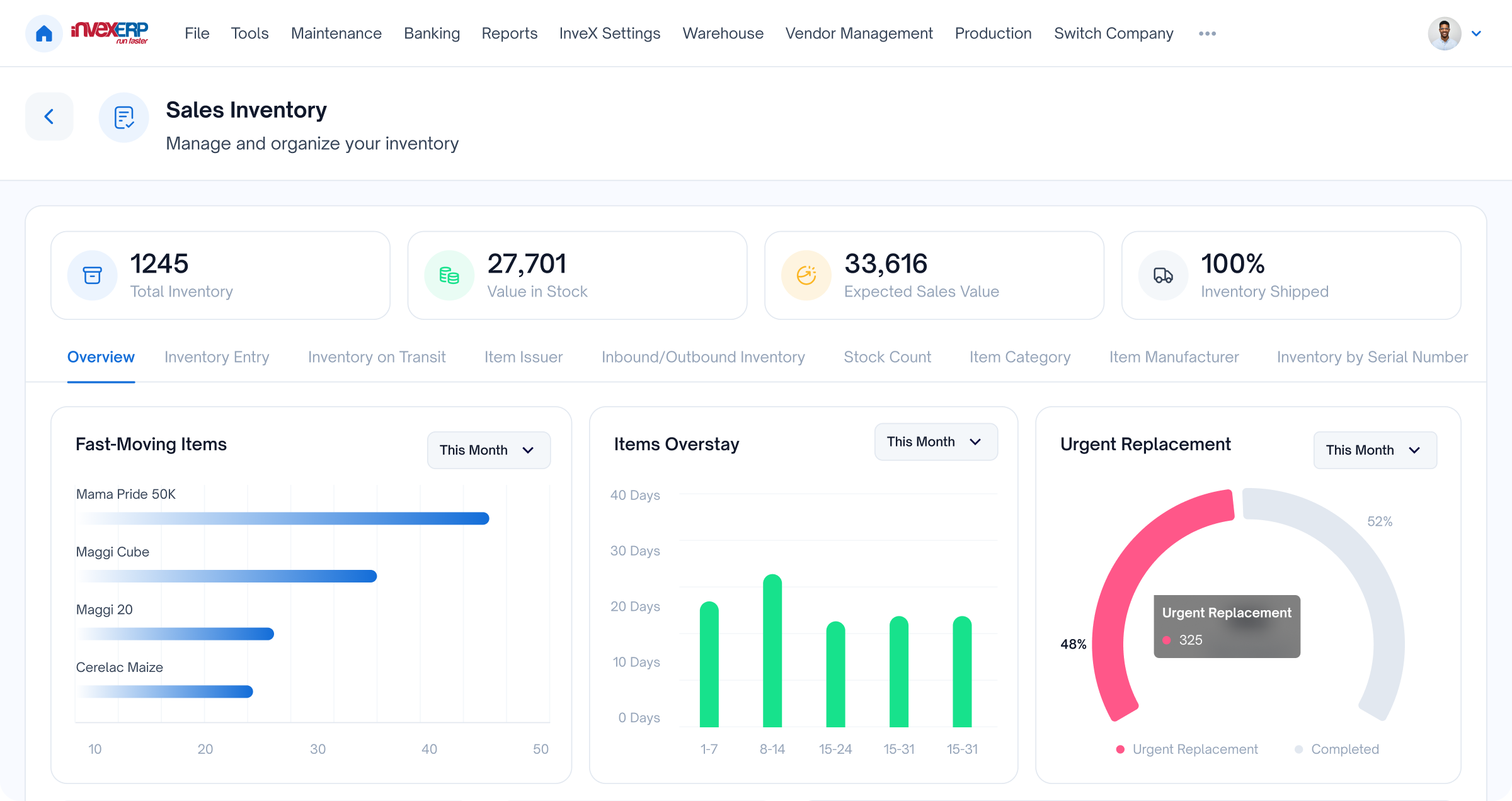Click the Inventory Shipped truck icon

1162,275
